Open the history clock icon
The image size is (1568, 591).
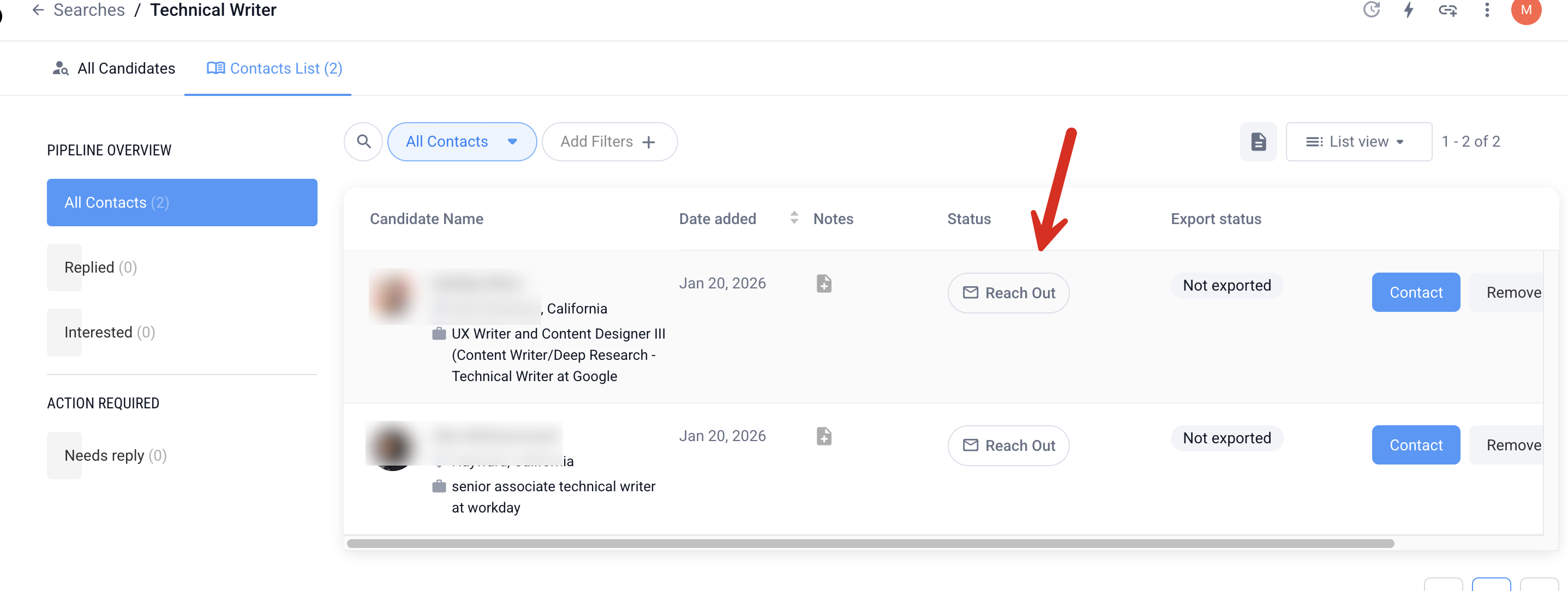(1372, 10)
